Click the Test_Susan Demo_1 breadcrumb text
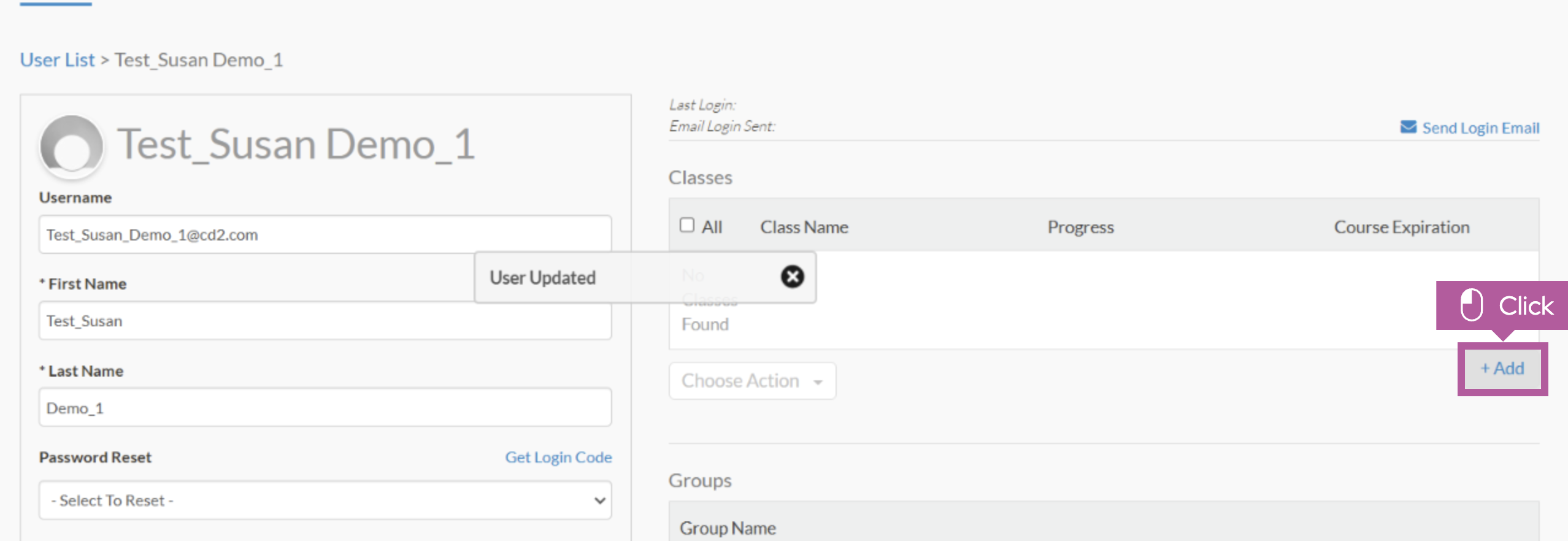The height and width of the screenshot is (541, 1568). 199,60
